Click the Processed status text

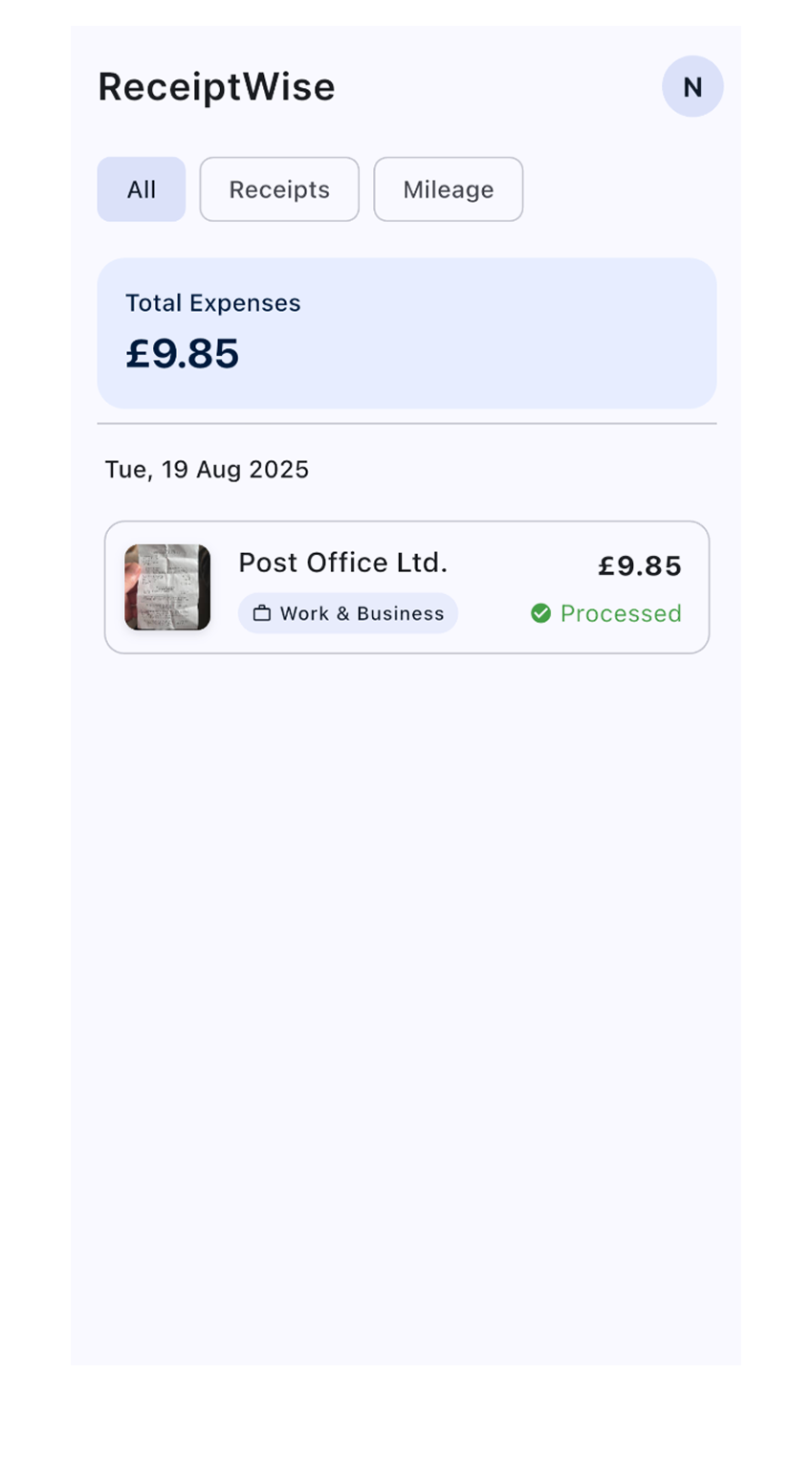coord(621,613)
